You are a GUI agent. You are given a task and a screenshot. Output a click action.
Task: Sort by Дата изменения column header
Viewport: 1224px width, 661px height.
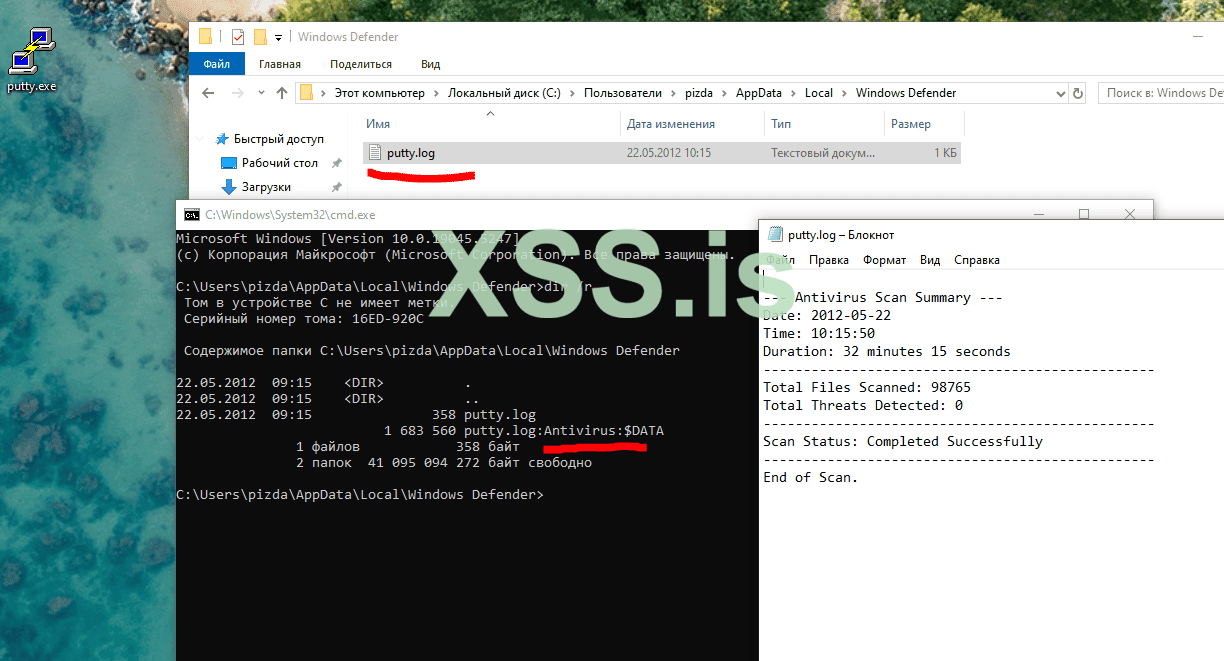[x=671, y=124]
